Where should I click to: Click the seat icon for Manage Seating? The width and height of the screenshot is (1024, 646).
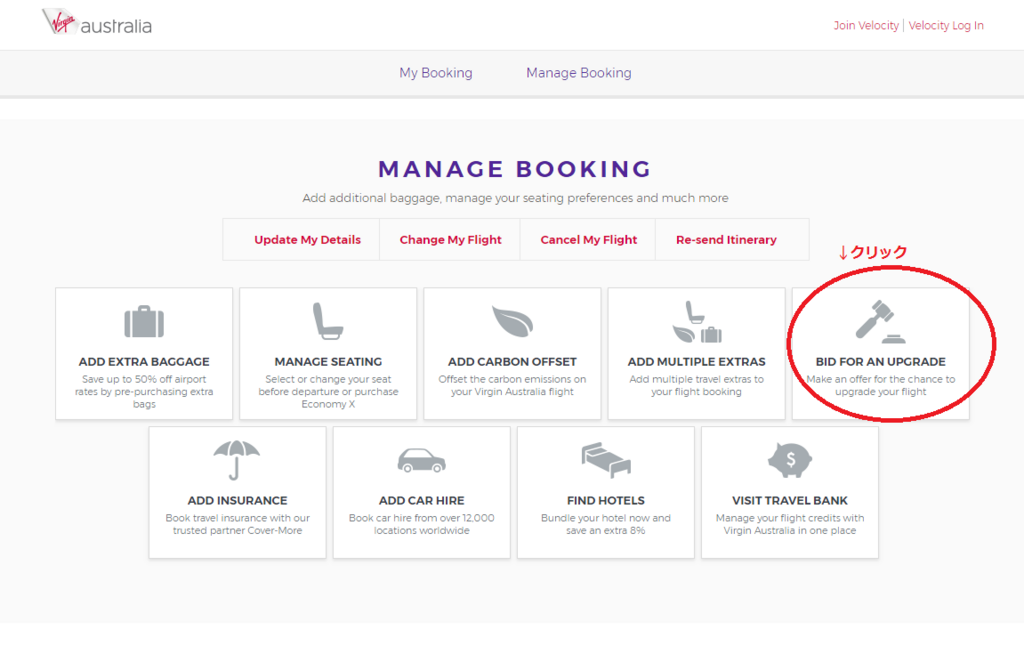pyautogui.click(x=327, y=321)
